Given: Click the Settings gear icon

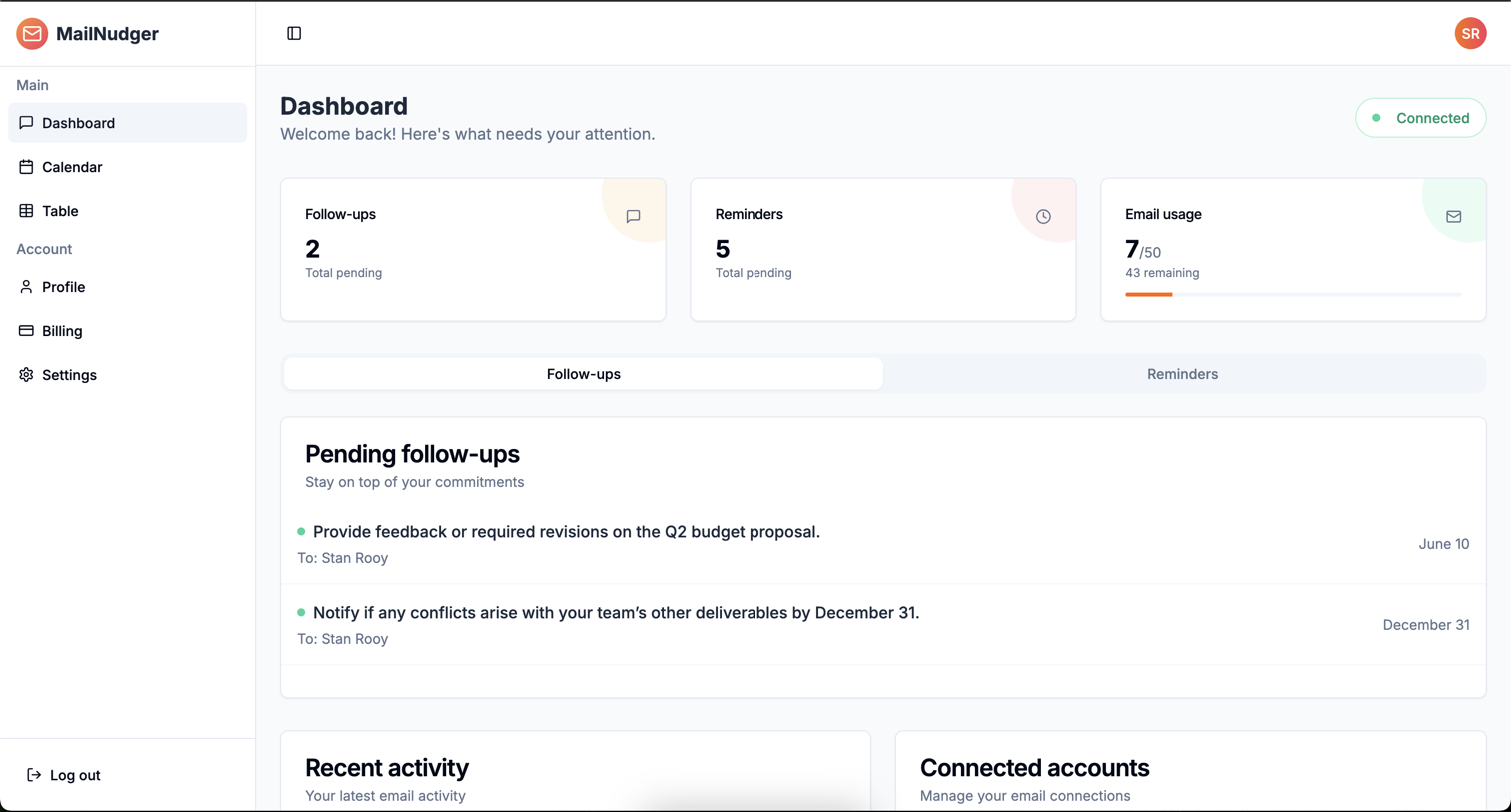Looking at the screenshot, I should pyautogui.click(x=26, y=375).
